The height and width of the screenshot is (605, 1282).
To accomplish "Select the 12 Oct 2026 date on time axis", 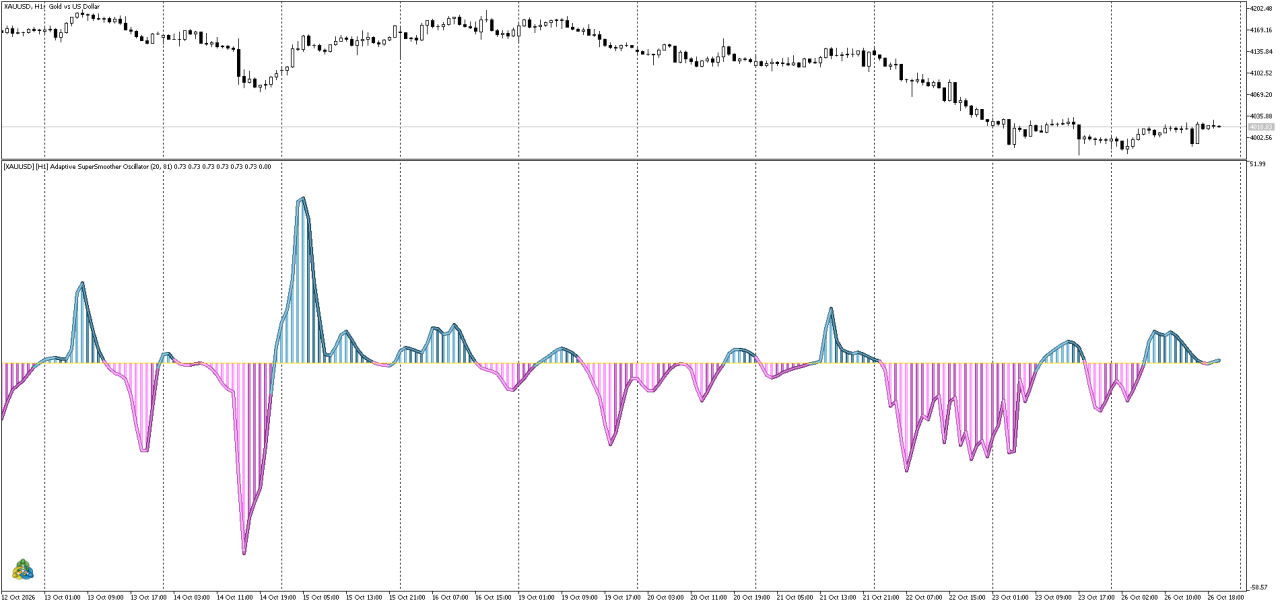I will (19, 598).
